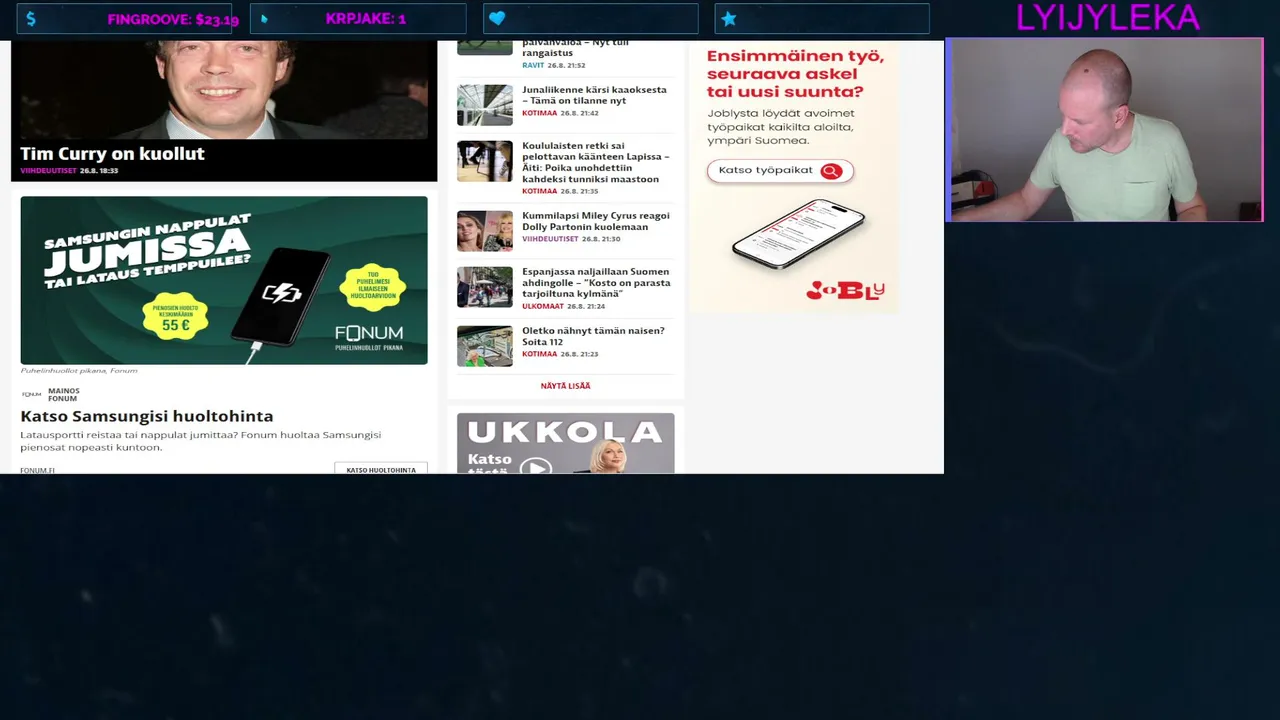The height and width of the screenshot is (720, 1280).
Task: Click the thumbnail of the Miley Cyrus article
Action: (485, 231)
